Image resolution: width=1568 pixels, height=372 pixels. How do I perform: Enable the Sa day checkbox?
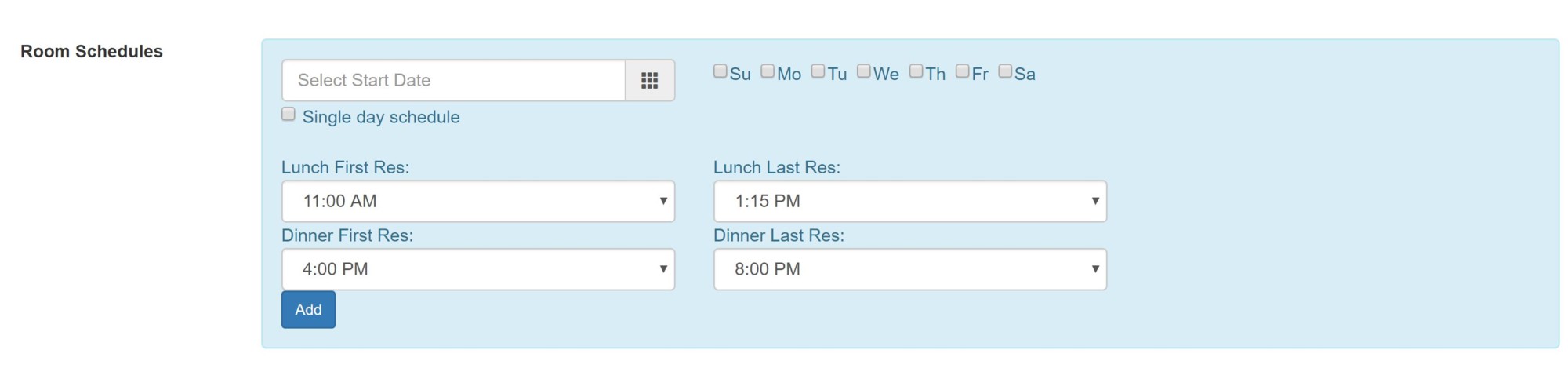point(1005,71)
